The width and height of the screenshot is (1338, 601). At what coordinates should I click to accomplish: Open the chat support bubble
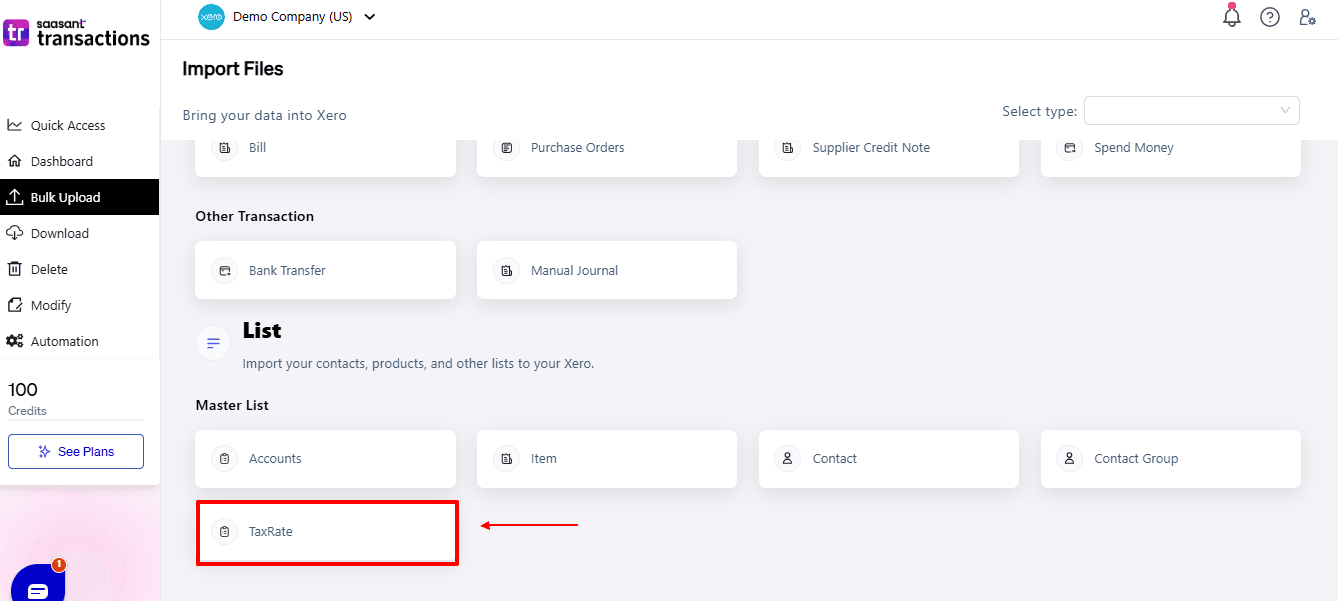point(38,589)
